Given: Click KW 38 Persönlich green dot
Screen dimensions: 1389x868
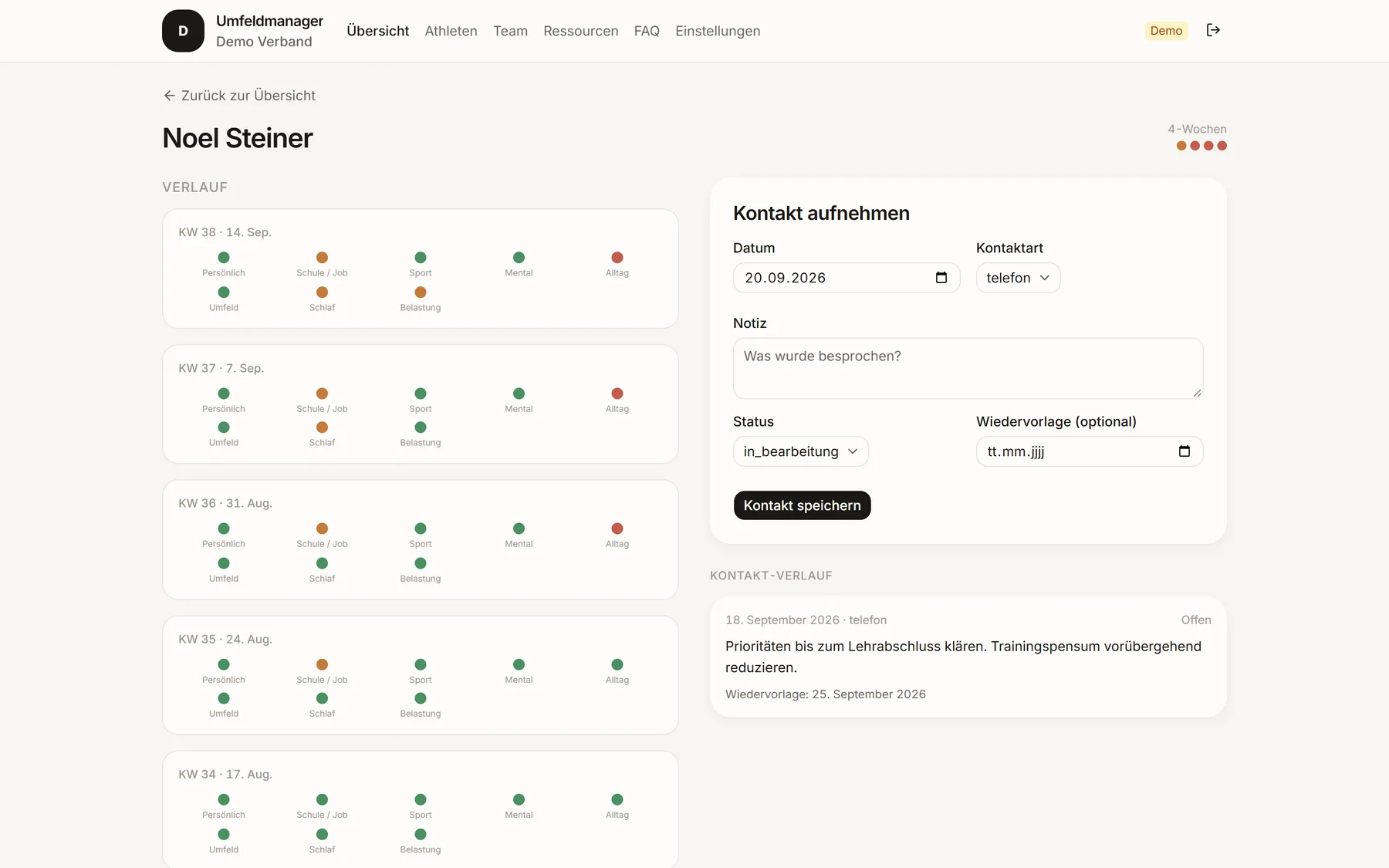Looking at the screenshot, I should (x=224, y=258).
